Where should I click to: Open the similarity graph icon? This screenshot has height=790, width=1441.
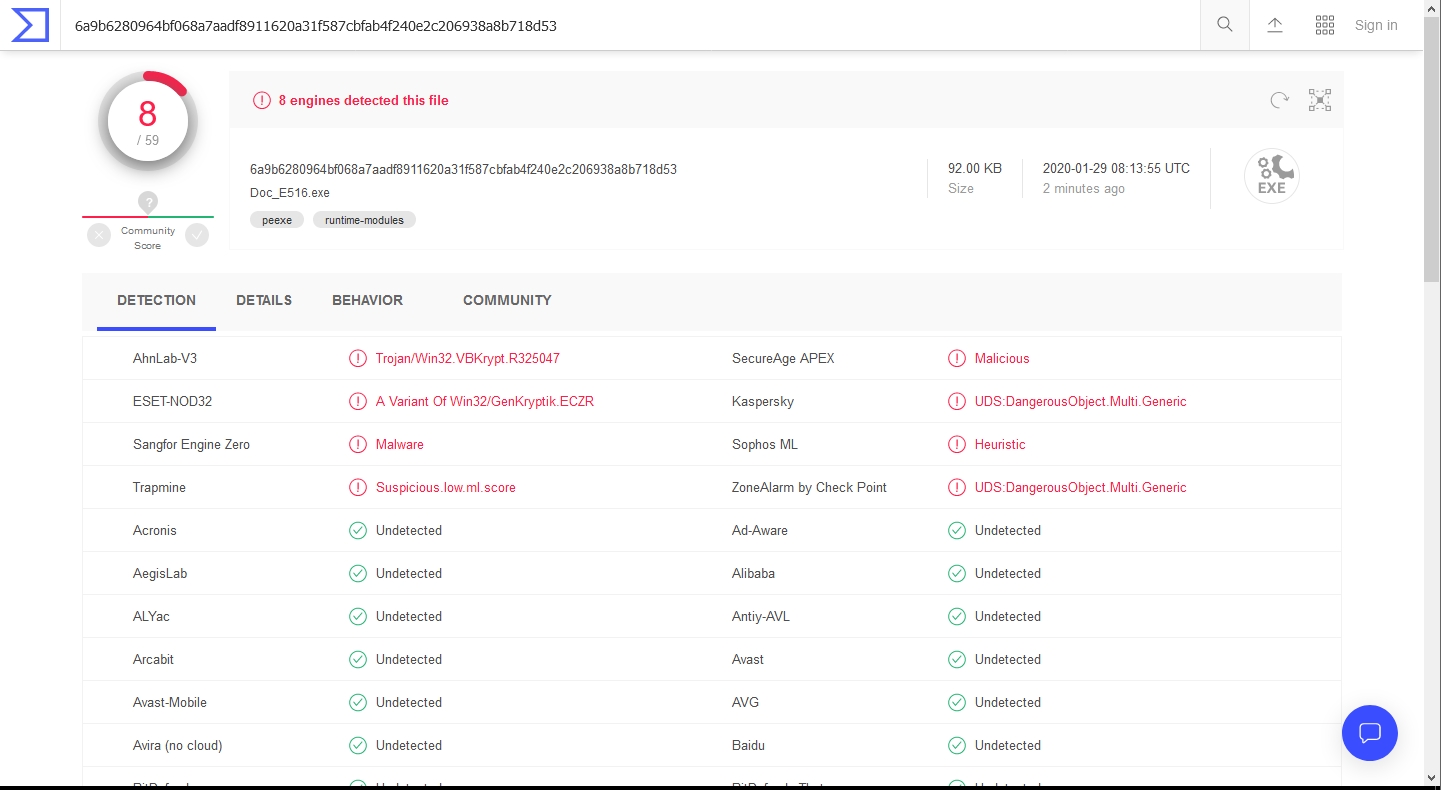1320,100
